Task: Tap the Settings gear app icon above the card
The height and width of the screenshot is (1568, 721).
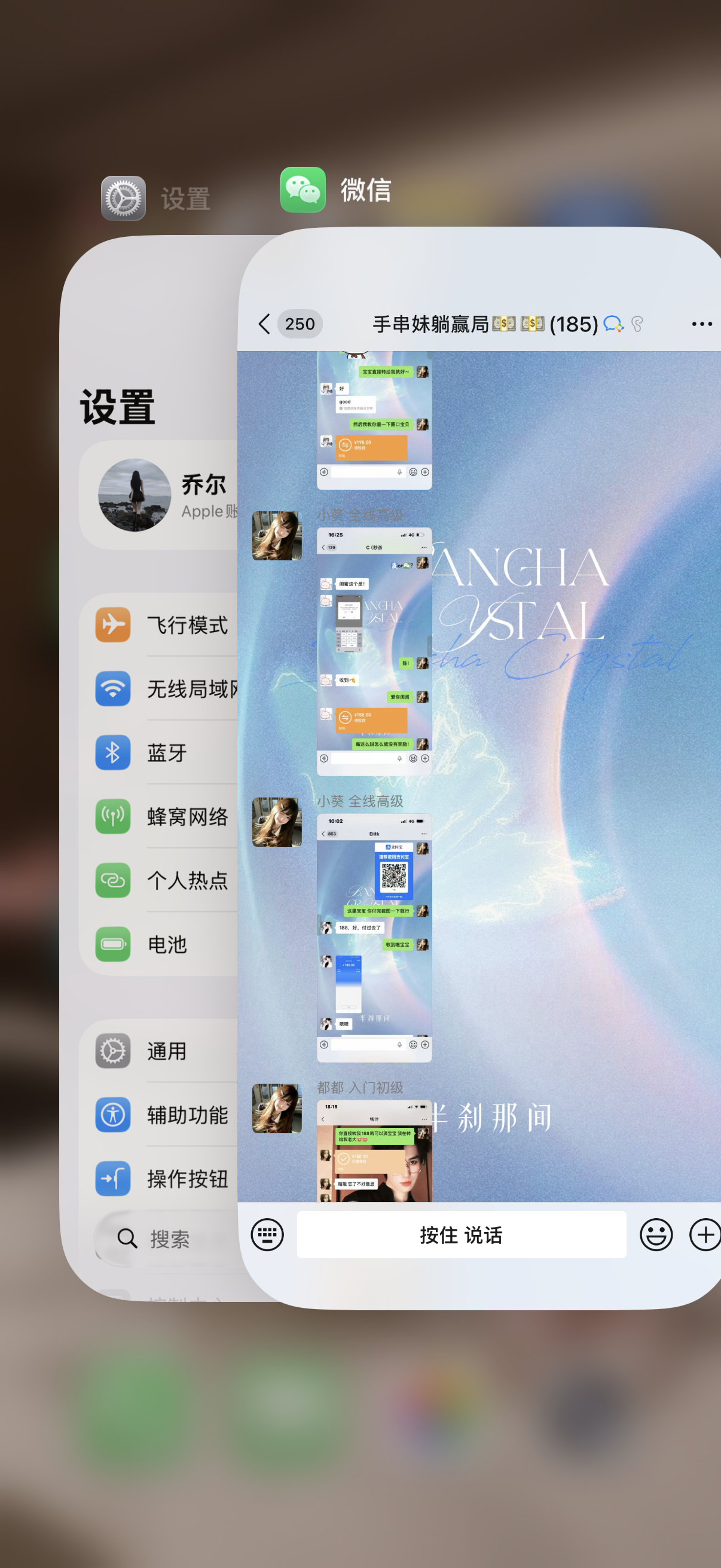Action: pos(124,199)
